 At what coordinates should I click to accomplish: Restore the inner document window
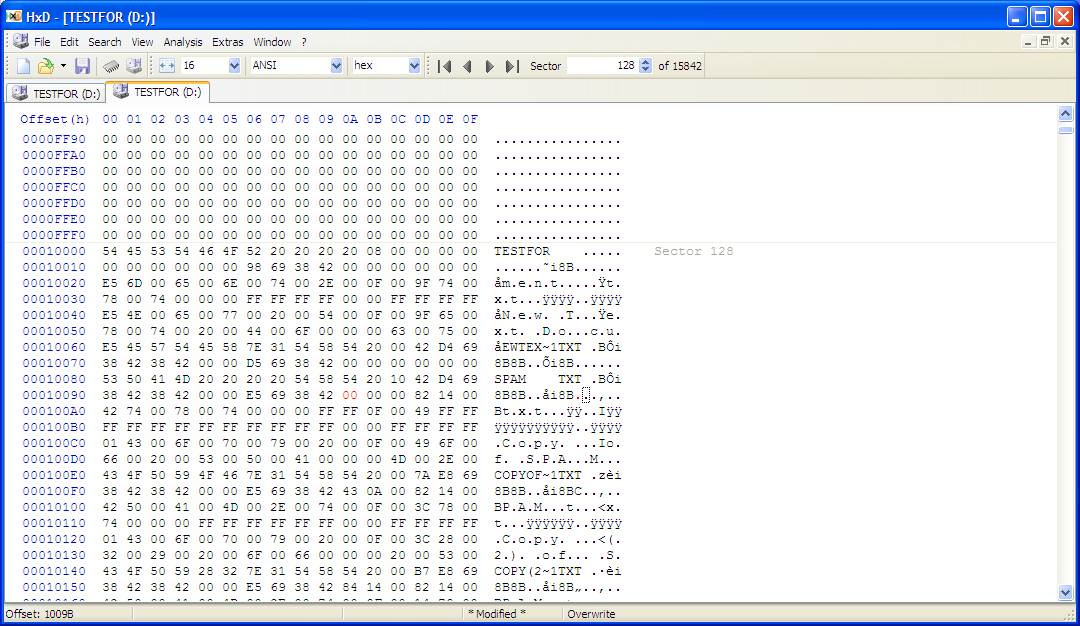click(1046, 41)
